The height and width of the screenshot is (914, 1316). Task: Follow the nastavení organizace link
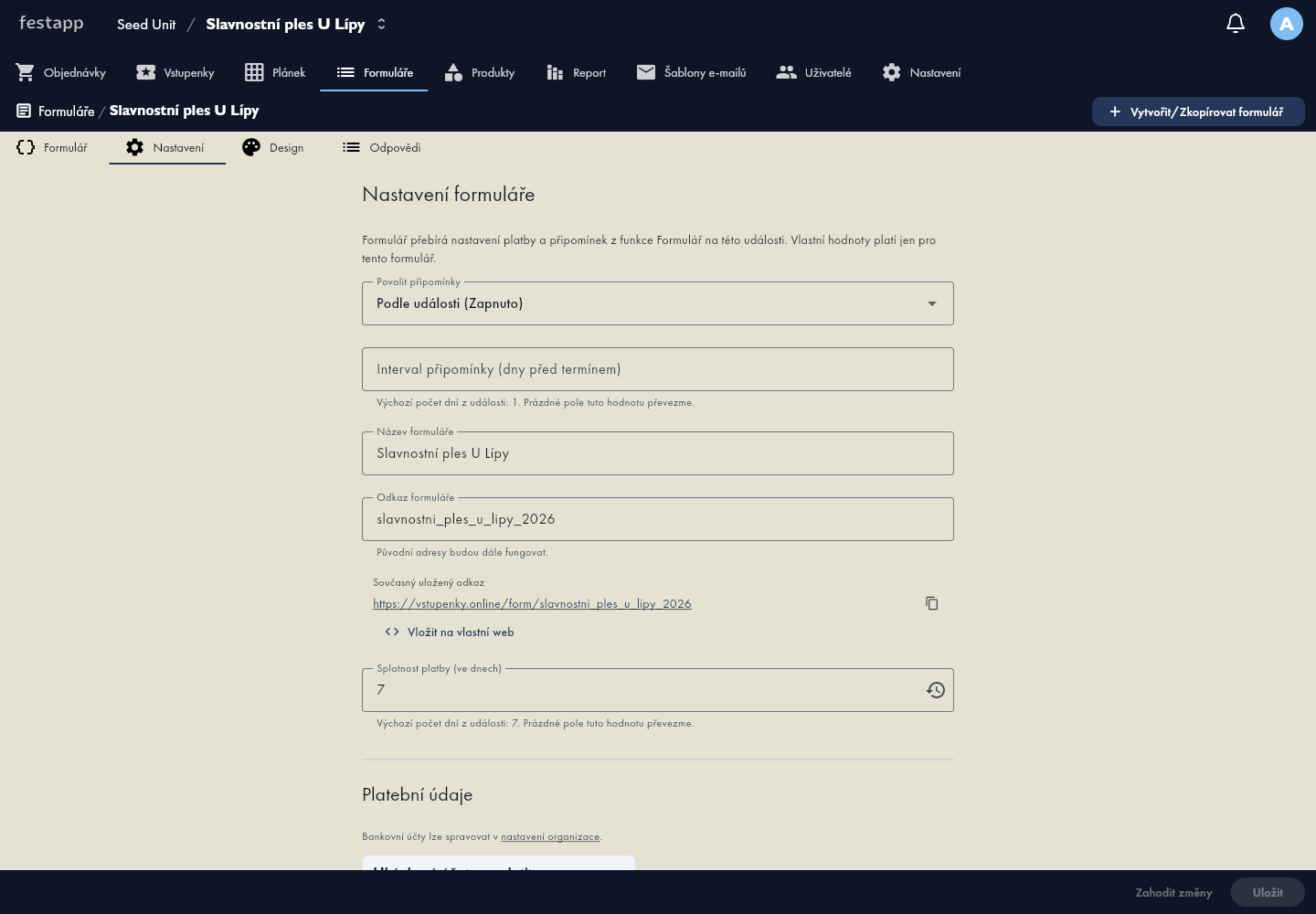550,836
